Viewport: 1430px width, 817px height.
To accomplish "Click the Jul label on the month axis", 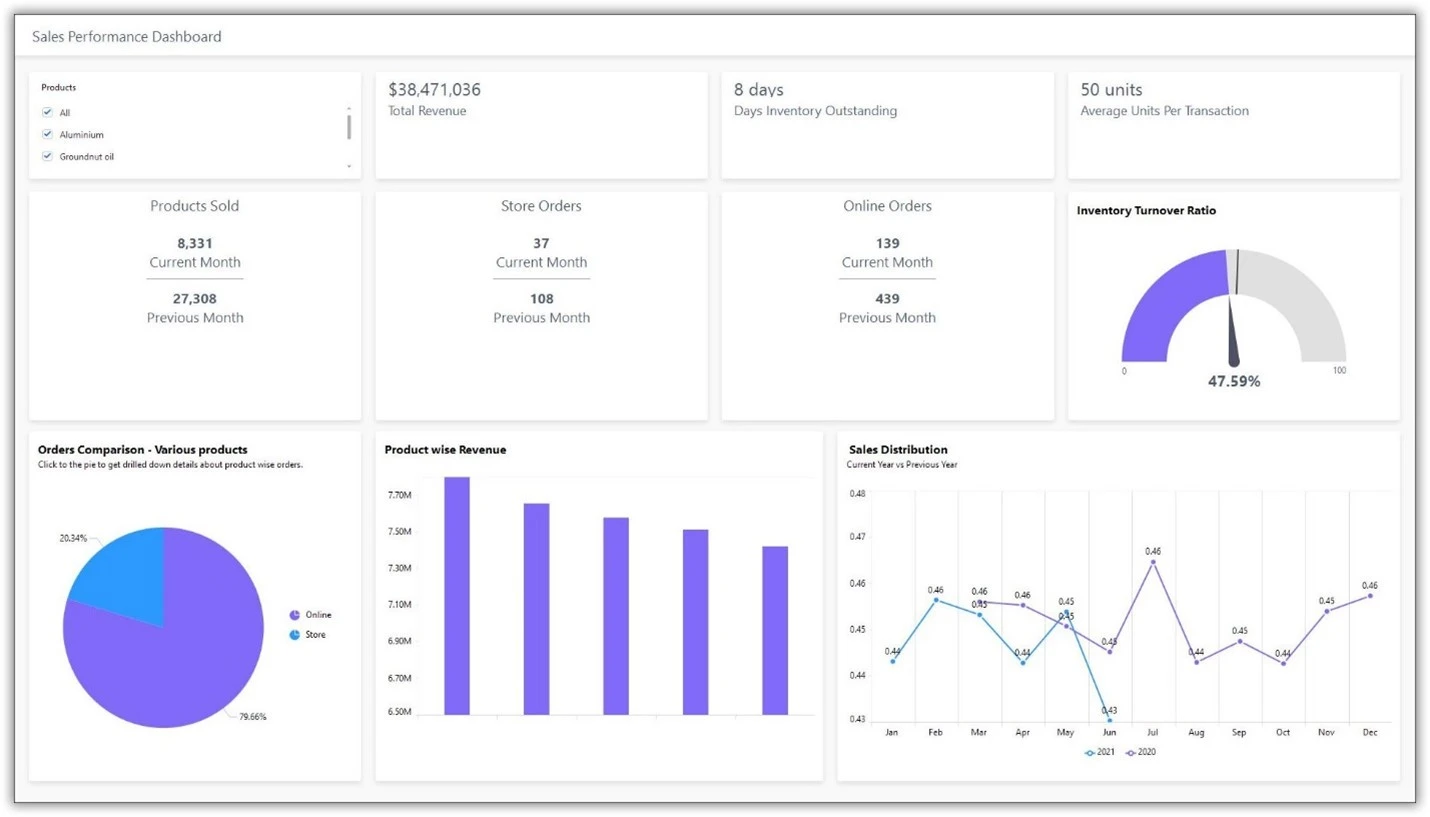I will 1153,733.
